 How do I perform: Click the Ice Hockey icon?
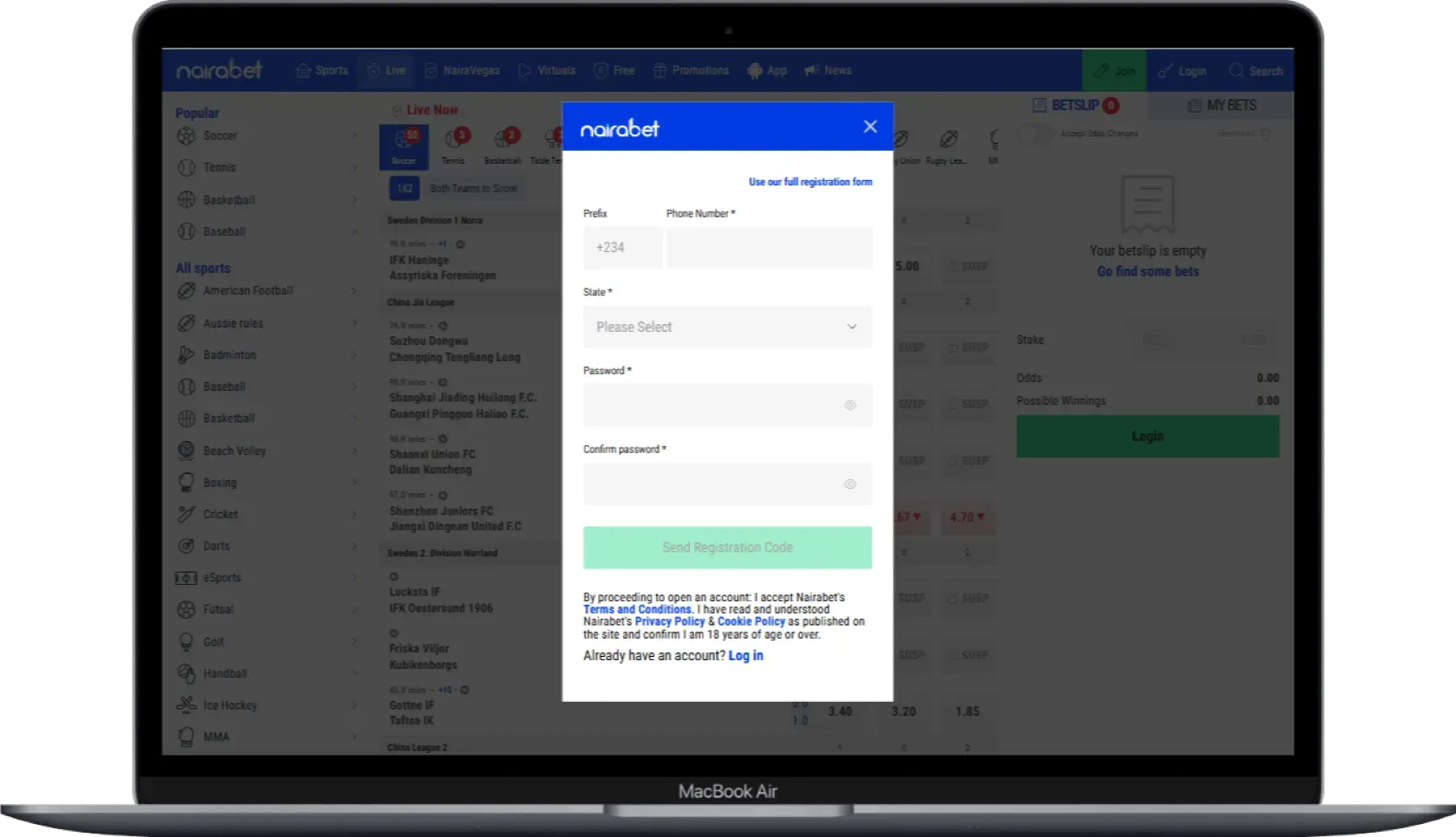point(186,705)
